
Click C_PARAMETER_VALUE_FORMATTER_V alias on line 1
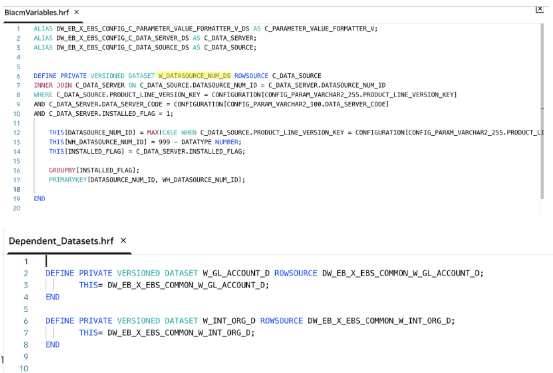(x=321, y=29)
